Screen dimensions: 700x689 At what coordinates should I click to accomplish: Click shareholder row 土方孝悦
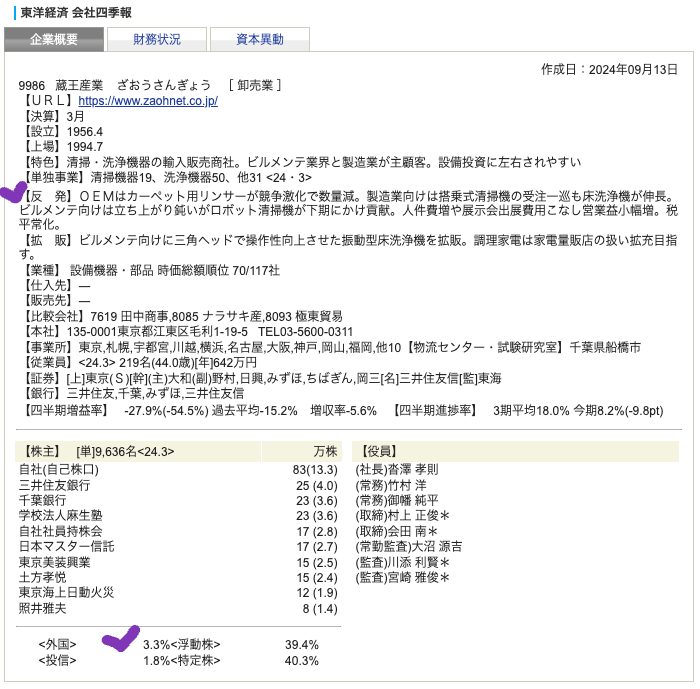click(x=178, y=577)
